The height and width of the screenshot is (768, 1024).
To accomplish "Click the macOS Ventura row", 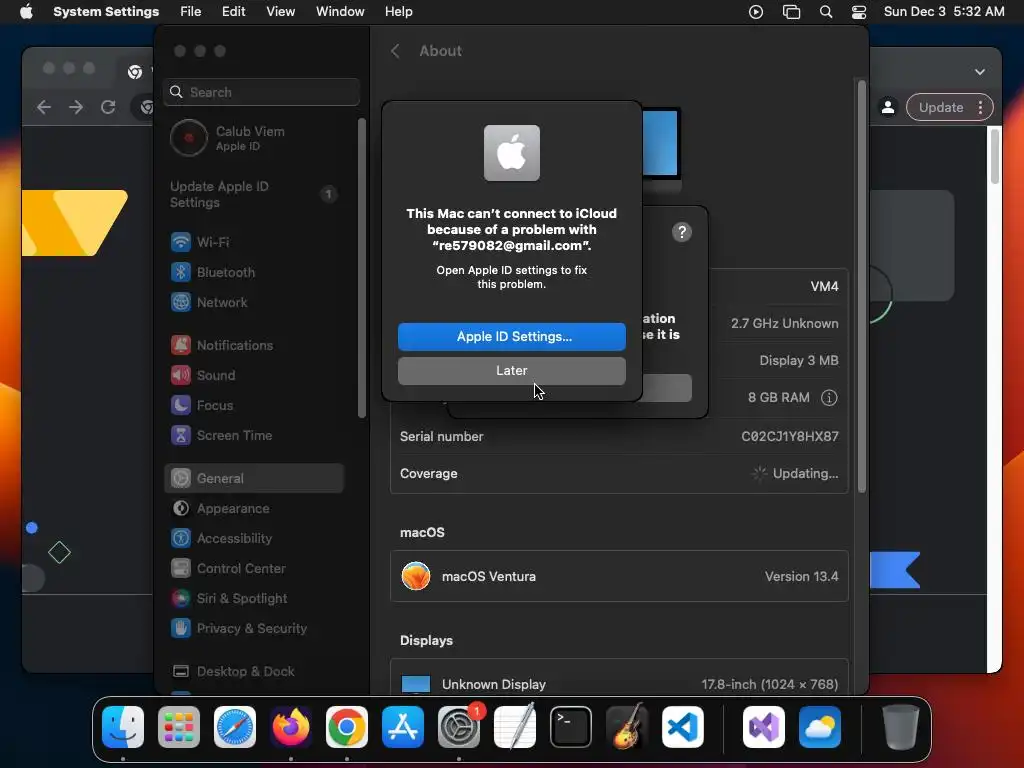I will click(619, 576).
